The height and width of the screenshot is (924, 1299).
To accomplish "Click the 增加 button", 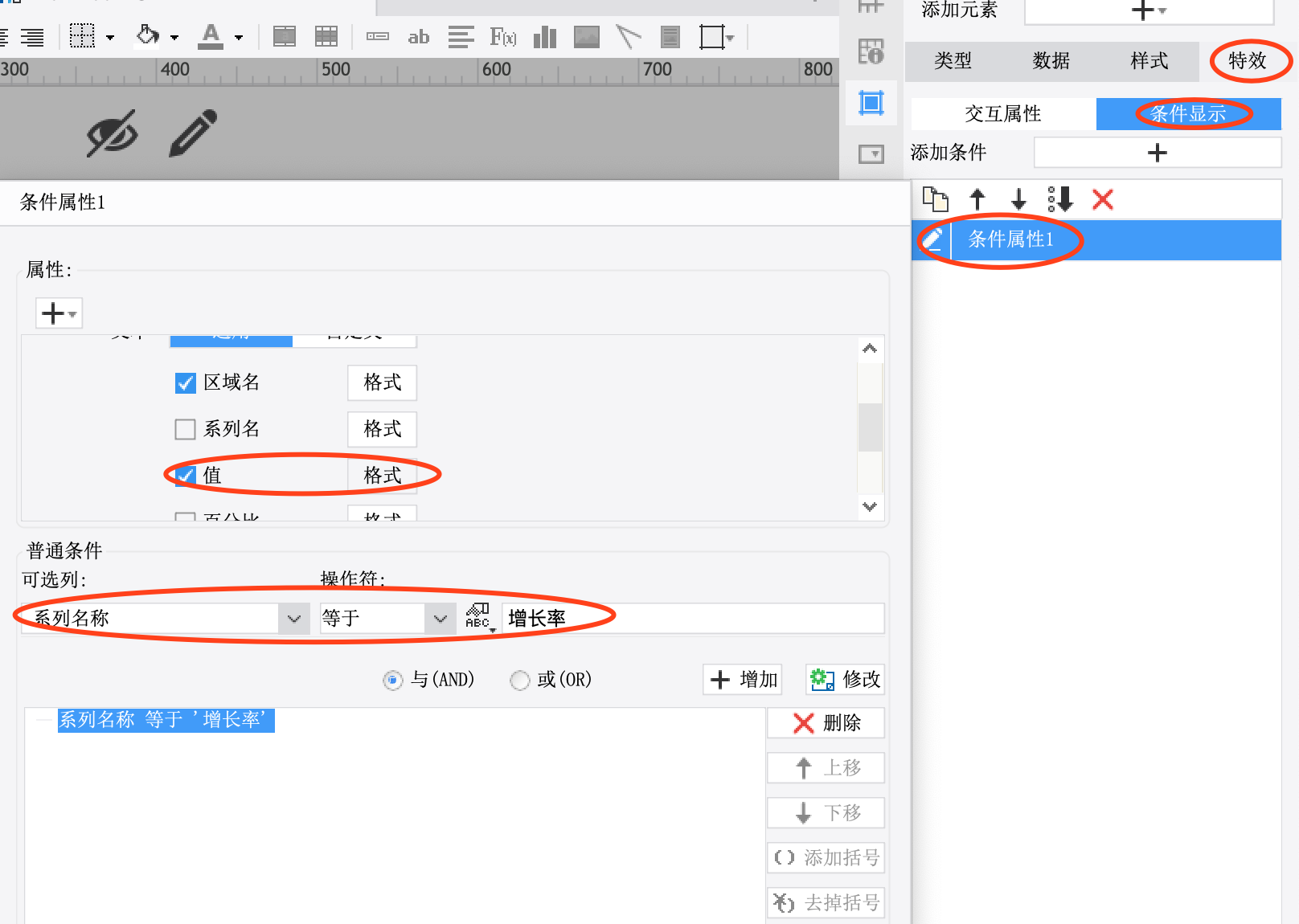I will tap(743, 680).
